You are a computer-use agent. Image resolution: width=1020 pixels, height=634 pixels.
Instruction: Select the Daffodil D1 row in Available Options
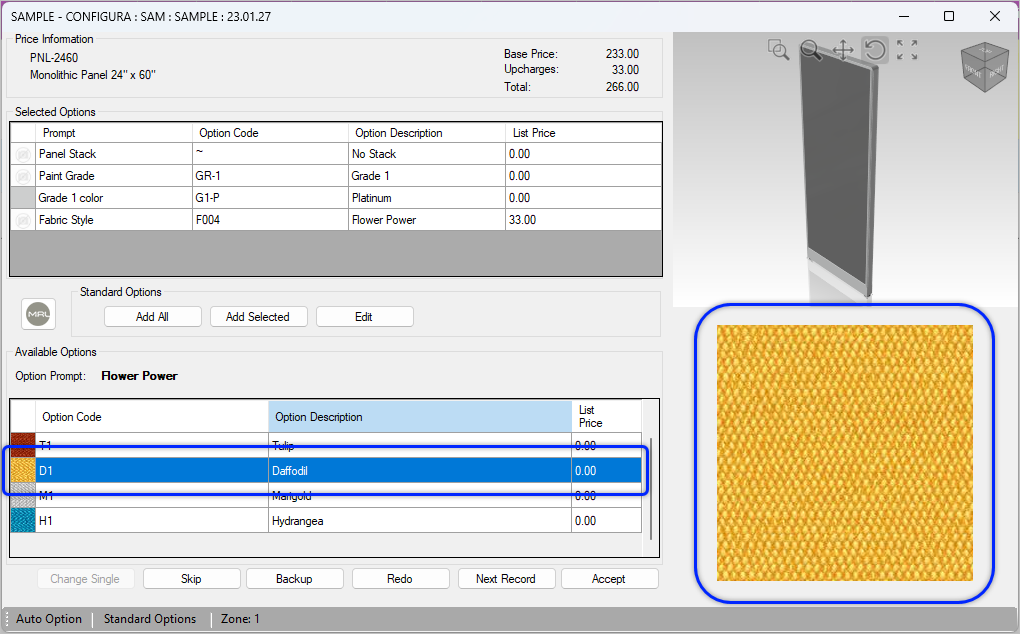point(300,470)
